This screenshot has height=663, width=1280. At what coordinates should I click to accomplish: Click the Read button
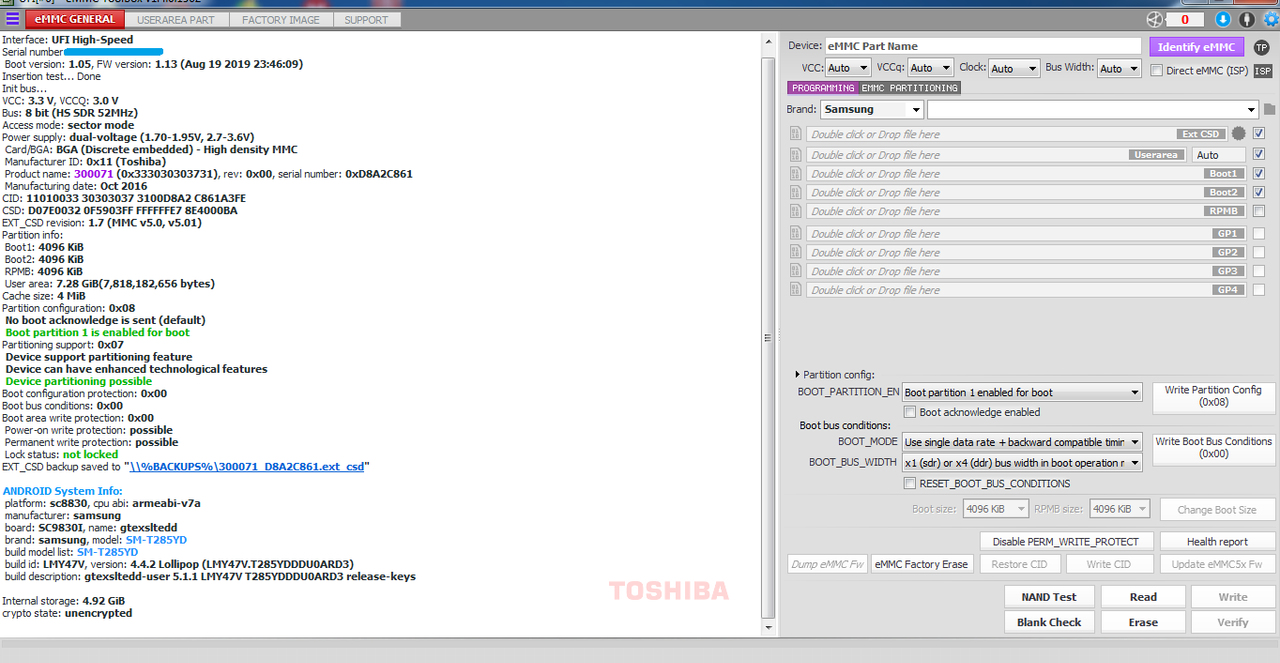click(1143, 597)
